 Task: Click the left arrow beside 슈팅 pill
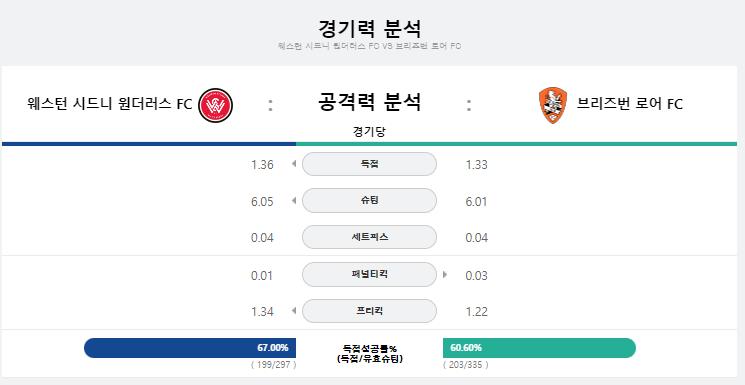pyautogui.click(x=294, y=201)
